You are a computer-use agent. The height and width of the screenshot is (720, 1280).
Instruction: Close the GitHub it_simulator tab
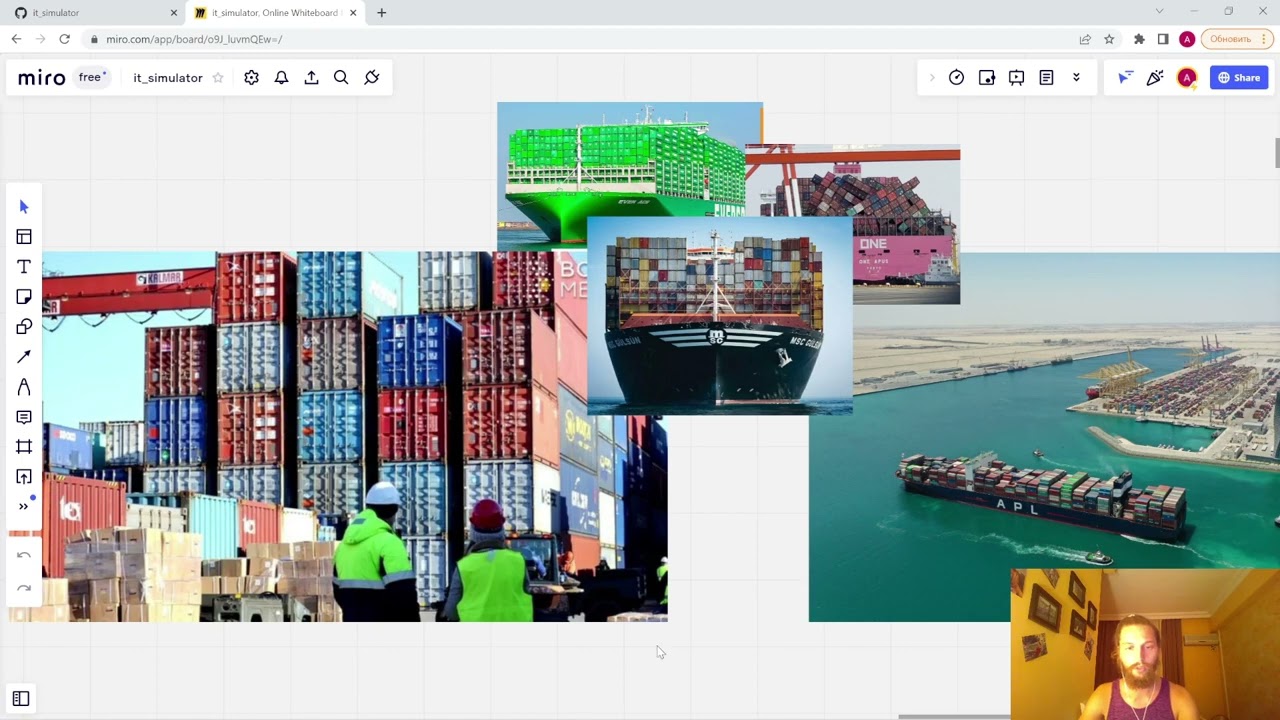click(173, 13)
